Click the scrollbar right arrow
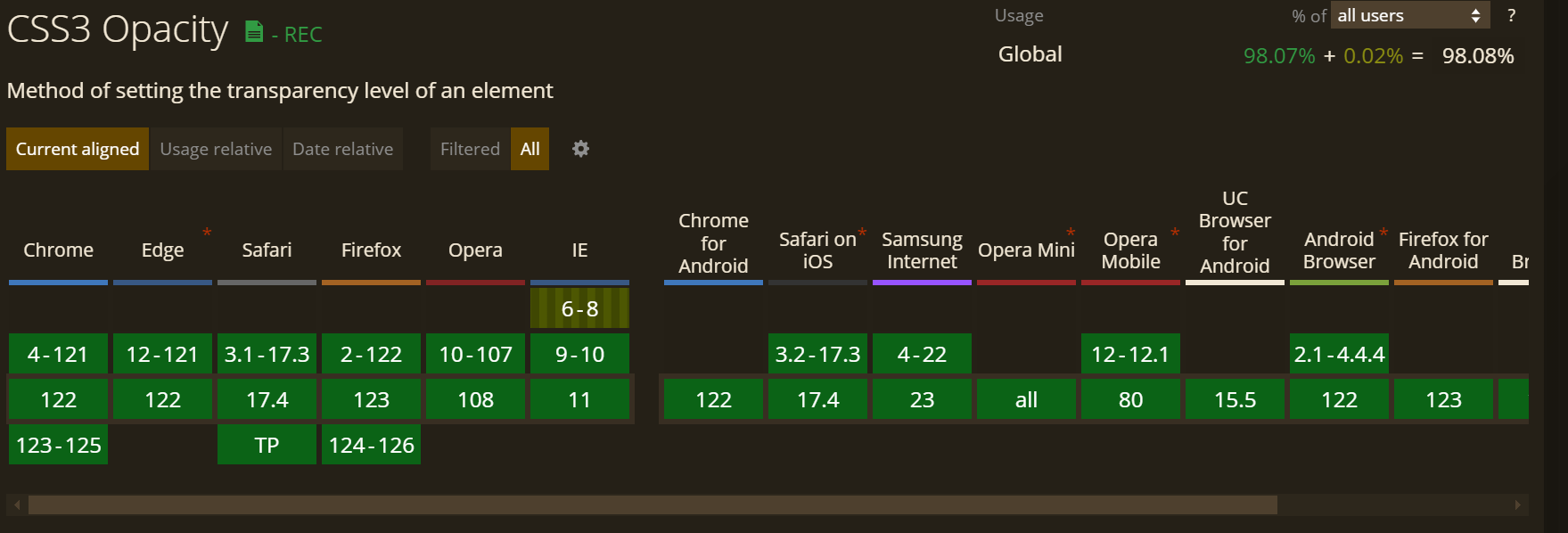1568x533 pixels. pyautogui.click(x=1517, y=505)
